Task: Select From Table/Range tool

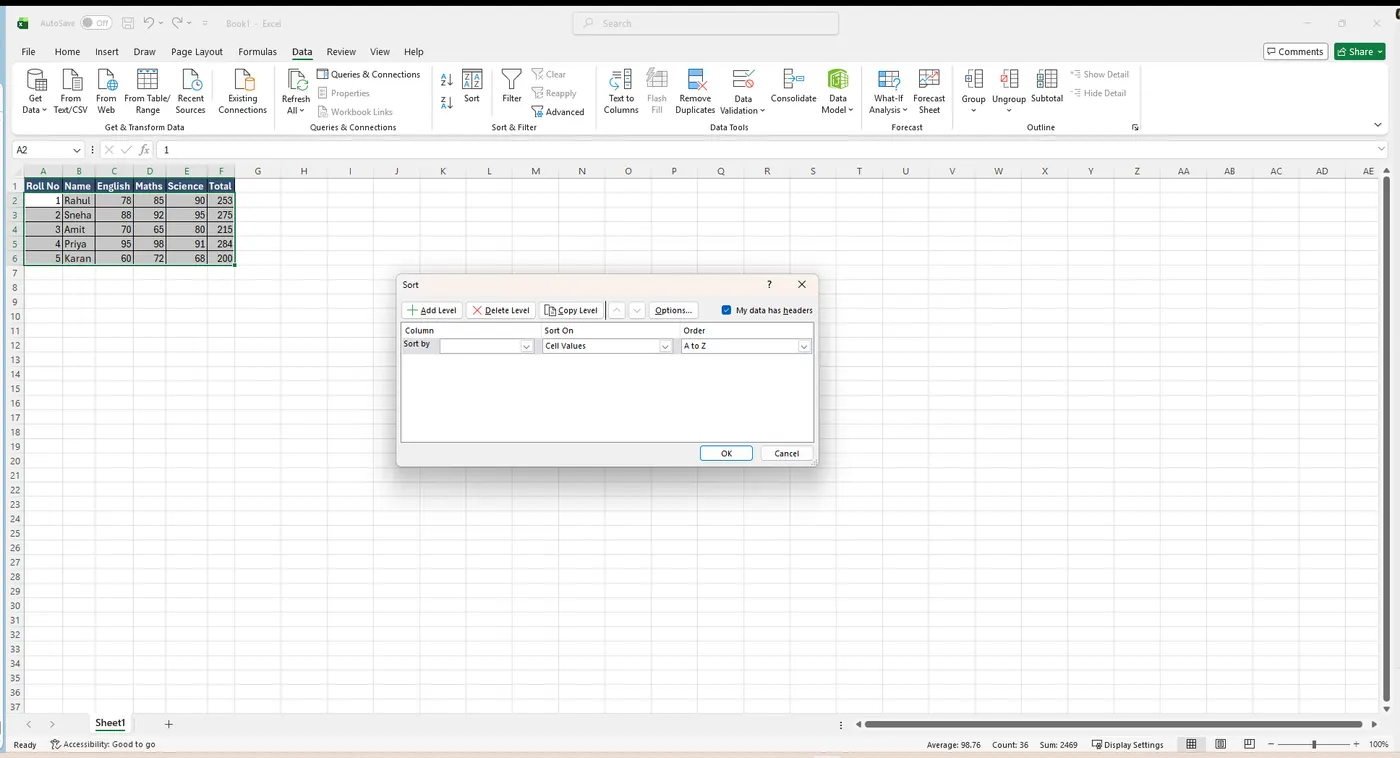Action: [x=147, y=91]
